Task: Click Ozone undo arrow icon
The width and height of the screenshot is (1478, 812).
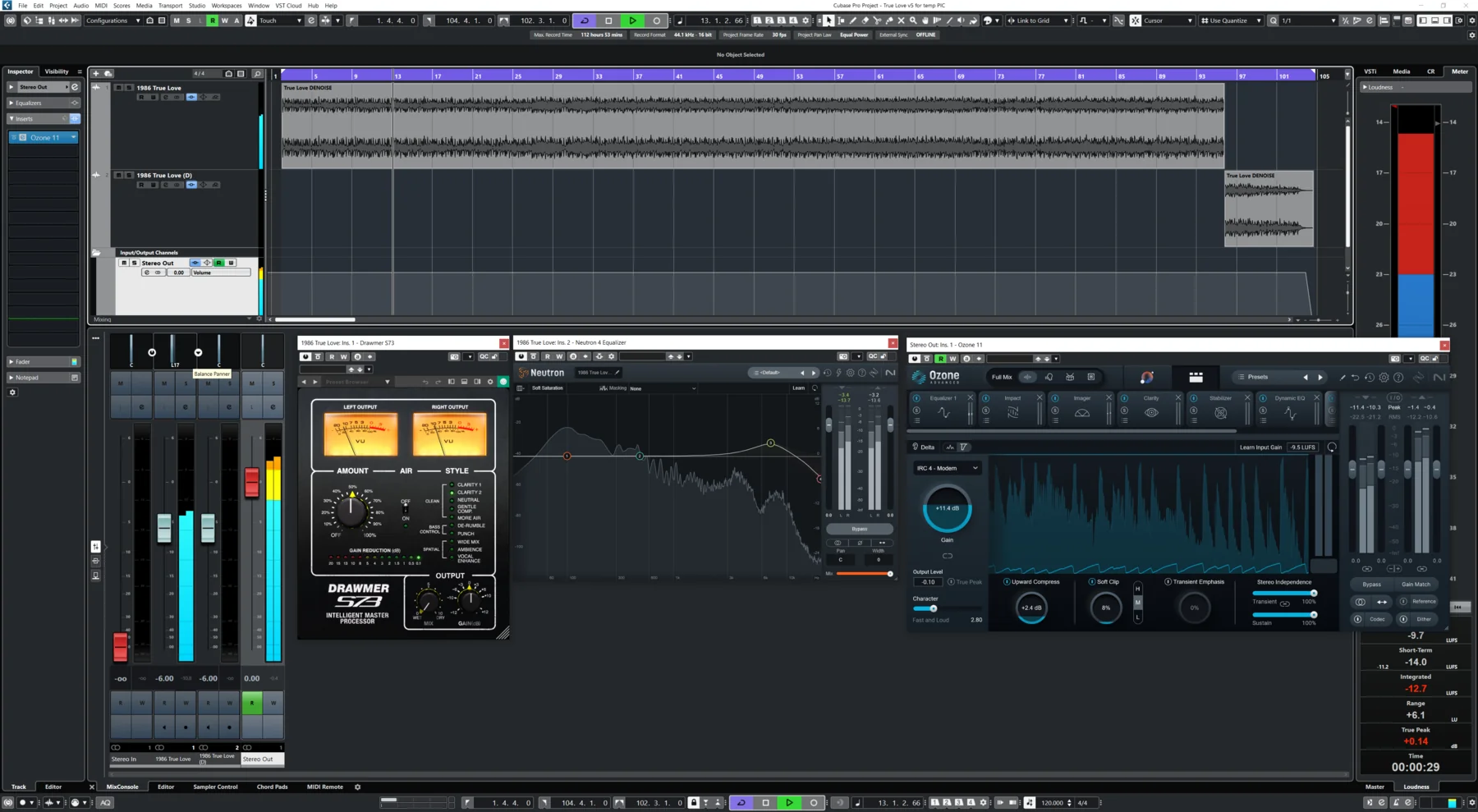Action: click(x=1355, y=377)
